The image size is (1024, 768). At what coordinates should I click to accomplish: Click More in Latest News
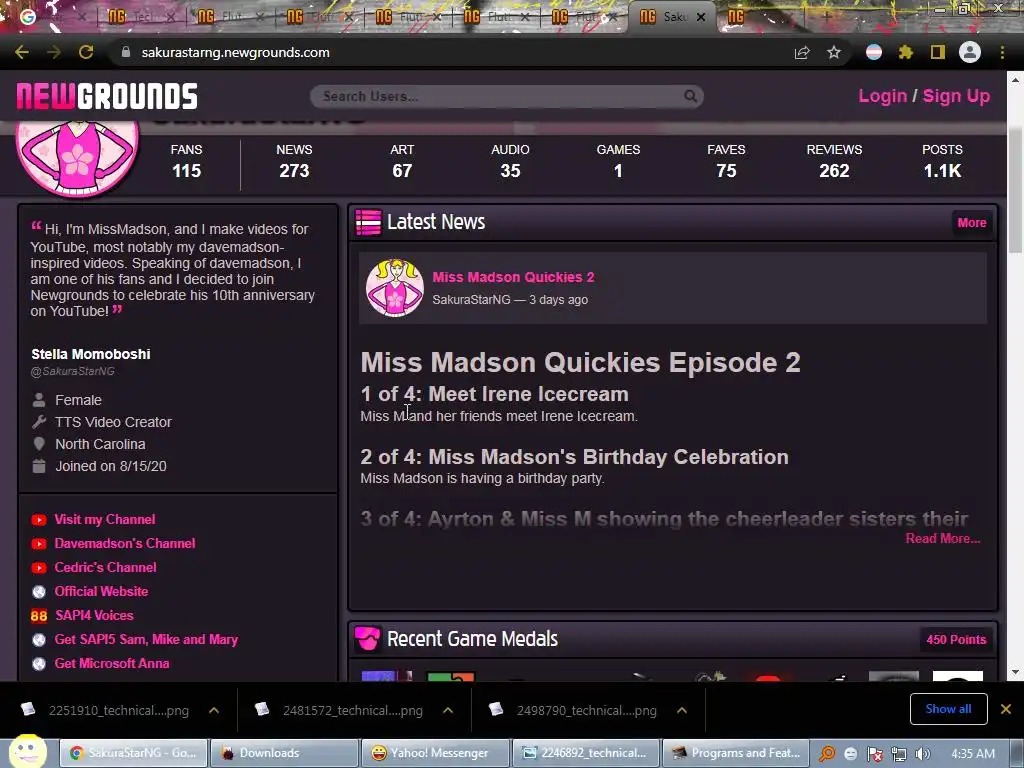pyautogui.click(x=972, y=223)
